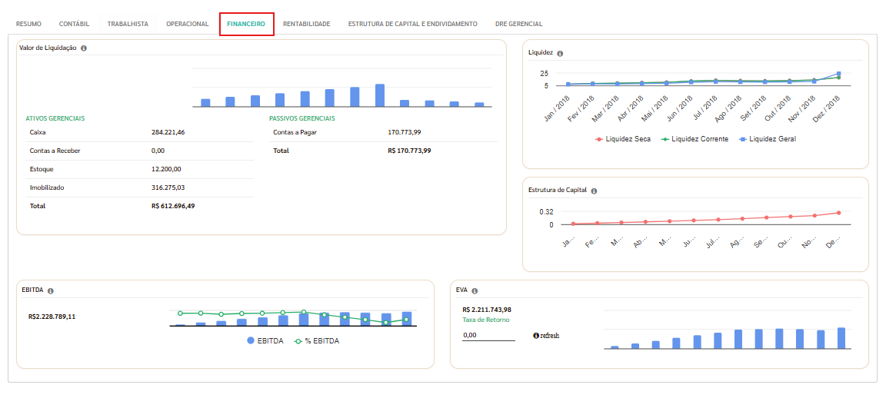Go to the Rentabilidade tab
The height and width of the screenshot is (398, 886).
point(307,24)
